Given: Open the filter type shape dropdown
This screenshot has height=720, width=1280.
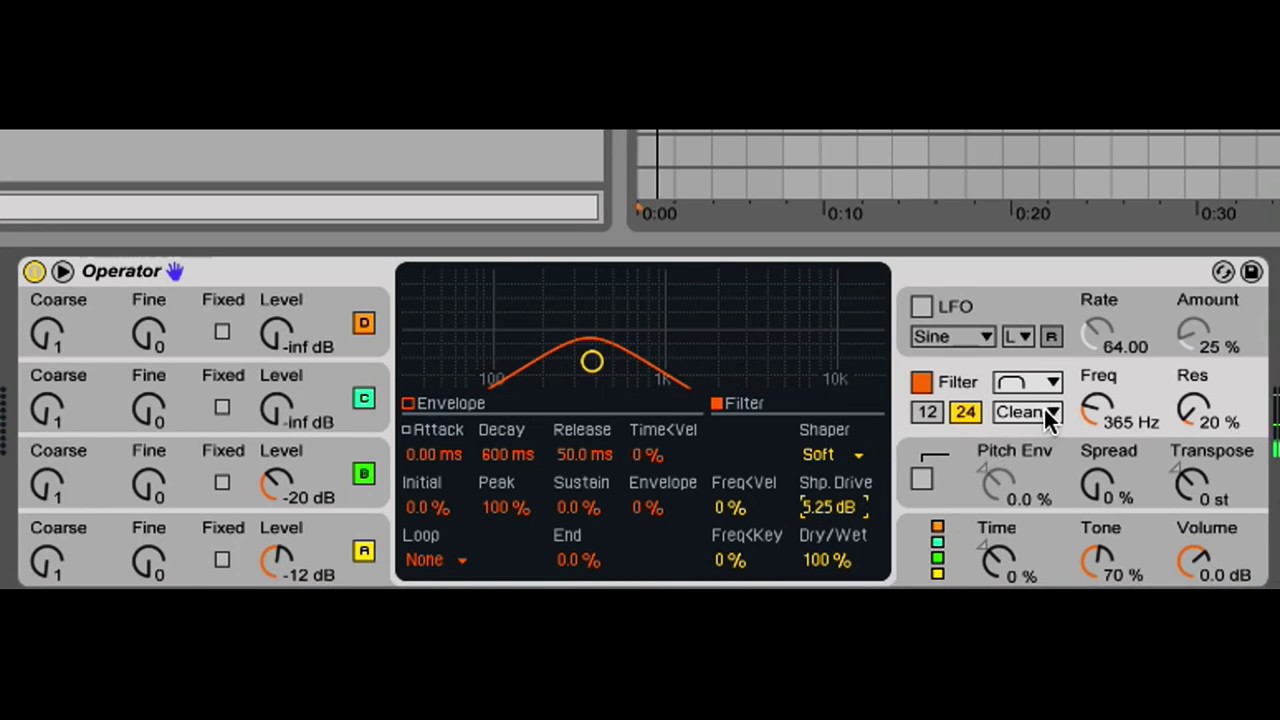Looking at the screenshot, I should 1028,382.
